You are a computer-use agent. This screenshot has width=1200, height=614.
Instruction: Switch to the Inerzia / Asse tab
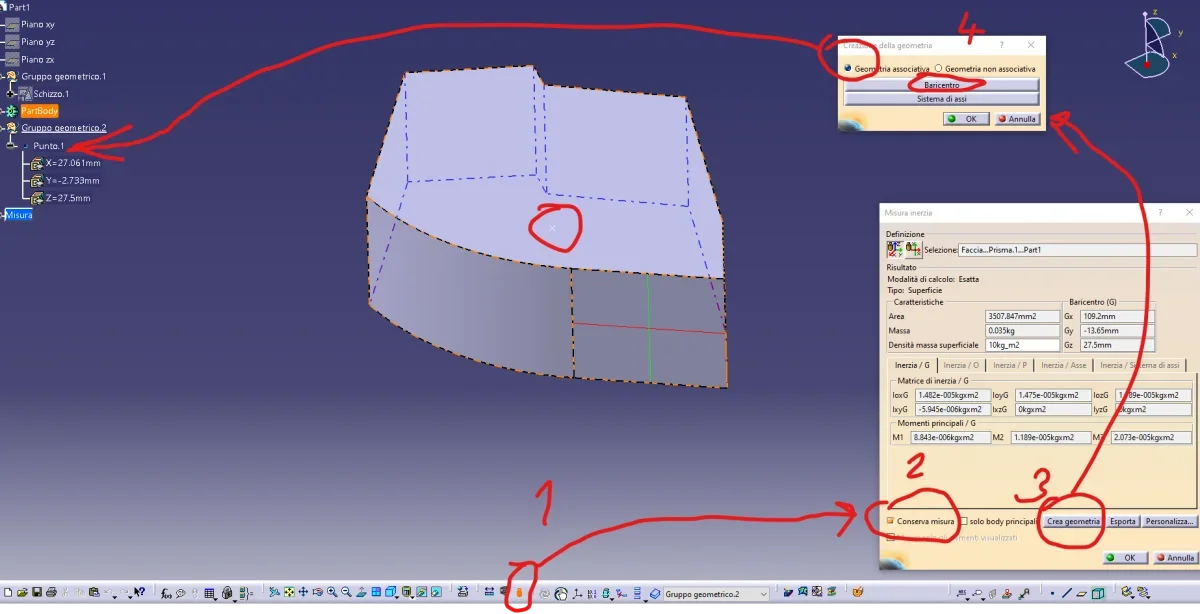pyautogui.click(x=1063, y=365)
